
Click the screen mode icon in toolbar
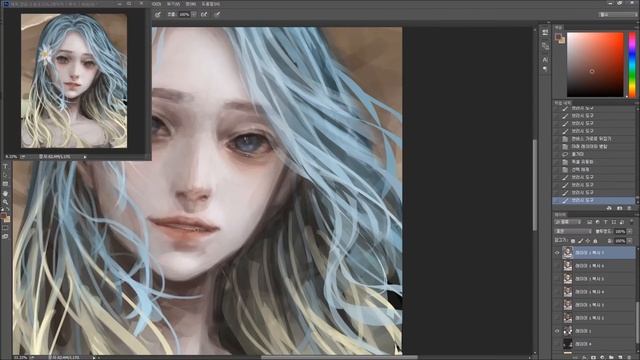pyautogui.click(x=5, y=236)
